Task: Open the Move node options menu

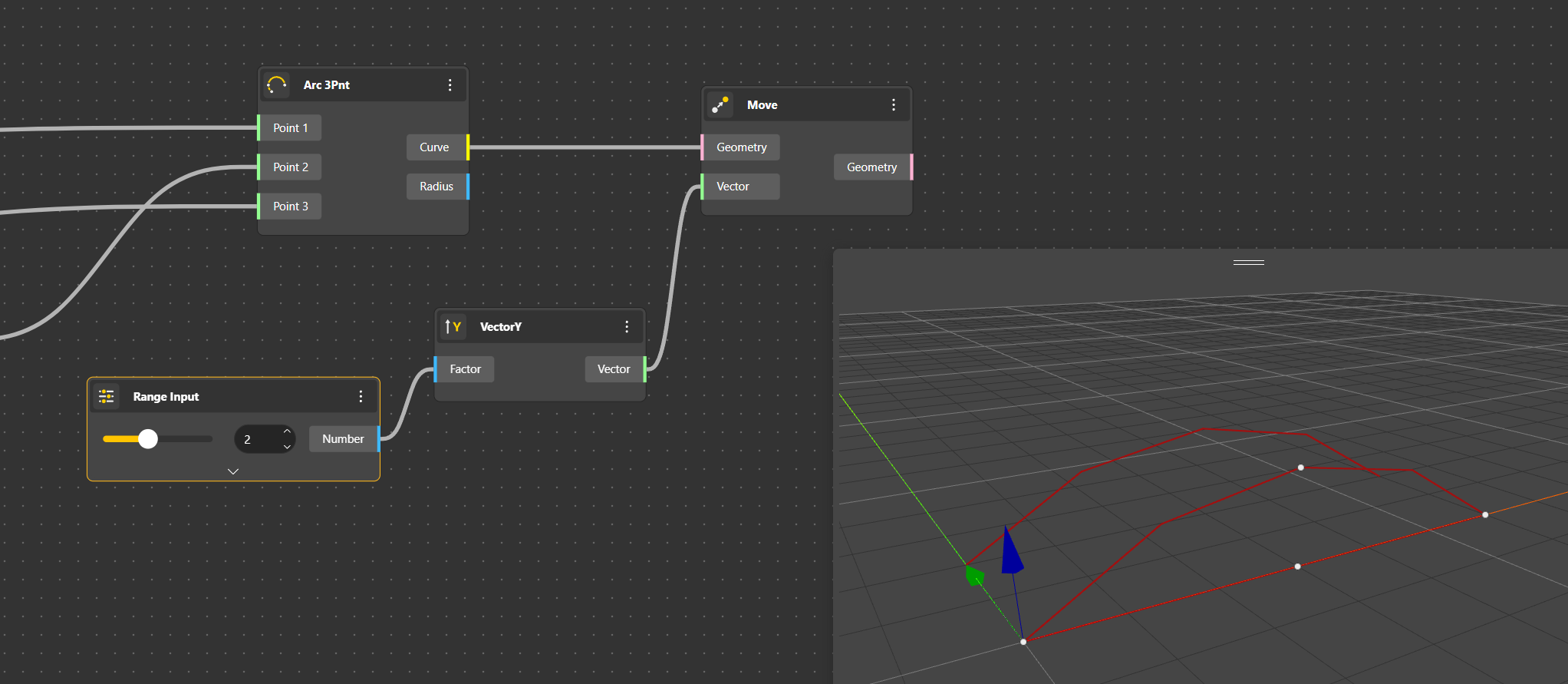Action: click(x=894, y=105)
